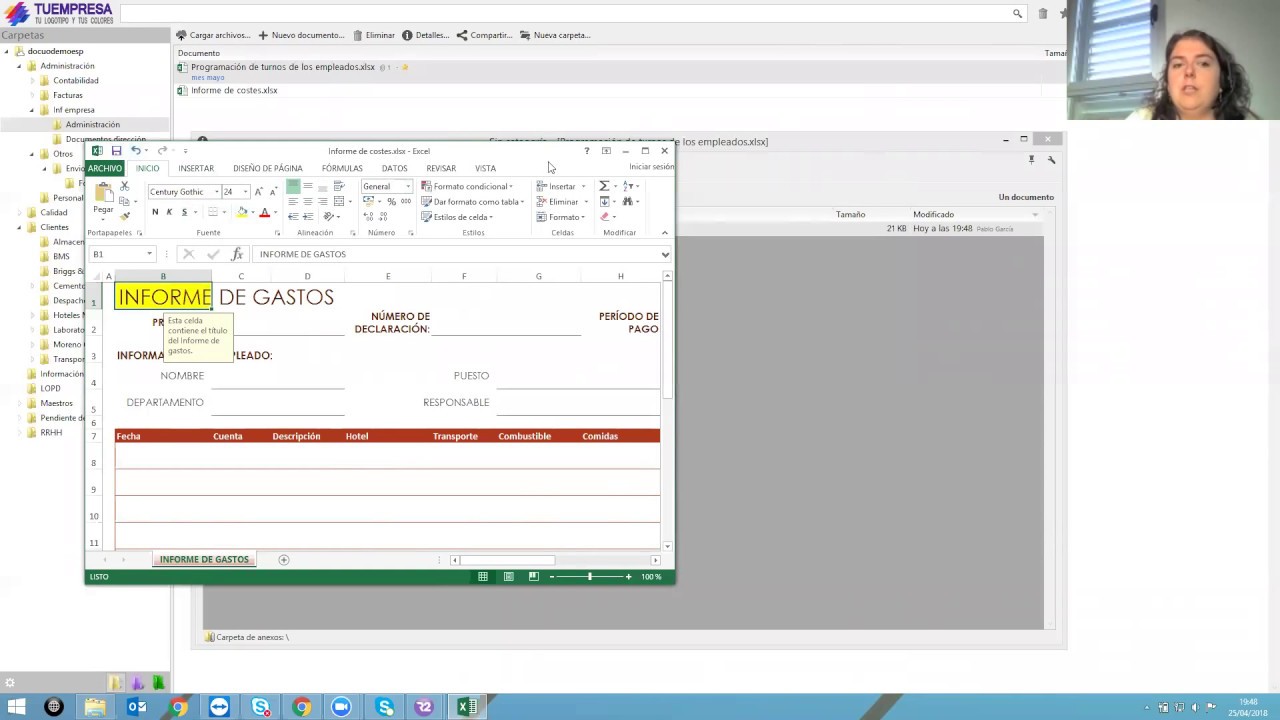Switch to Normal view grid icon in status bar
1280x720 pixels.
pos(483,576)
